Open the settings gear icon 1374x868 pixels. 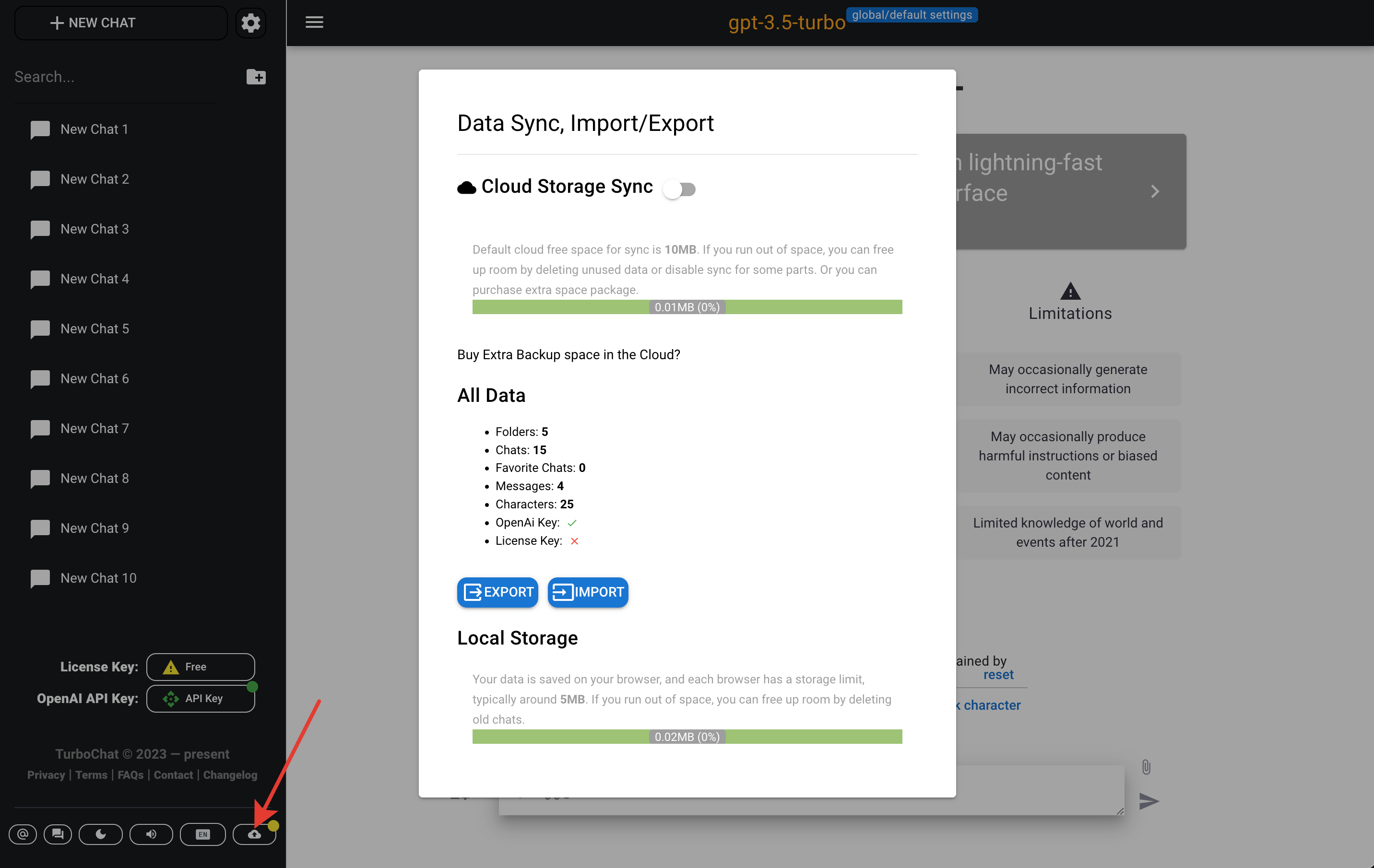click(250, 23)
